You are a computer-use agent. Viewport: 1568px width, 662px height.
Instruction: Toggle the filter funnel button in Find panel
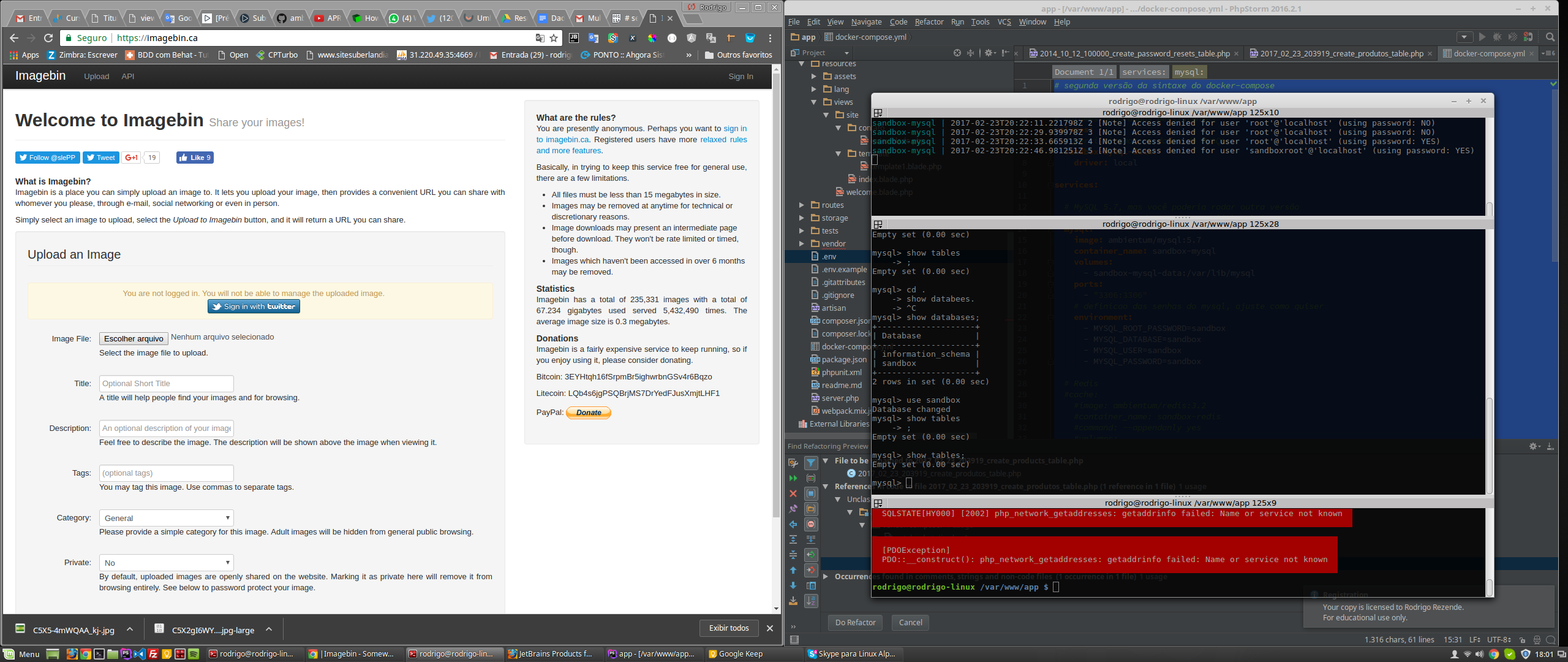(x=811, y=463)
